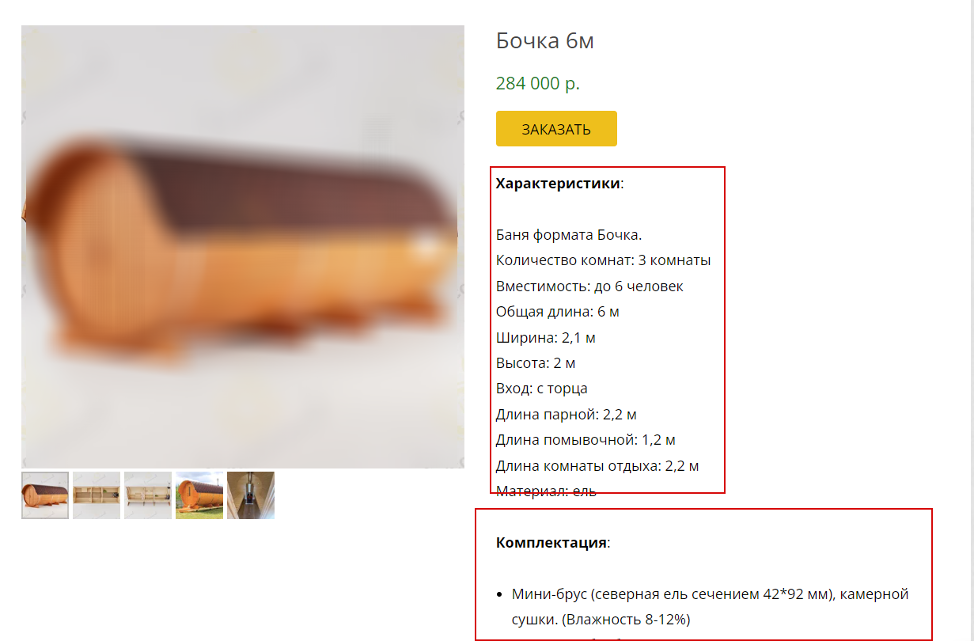Click the Характеристики heading
This screenshot has height=641, width=974.
coord(560,183)
